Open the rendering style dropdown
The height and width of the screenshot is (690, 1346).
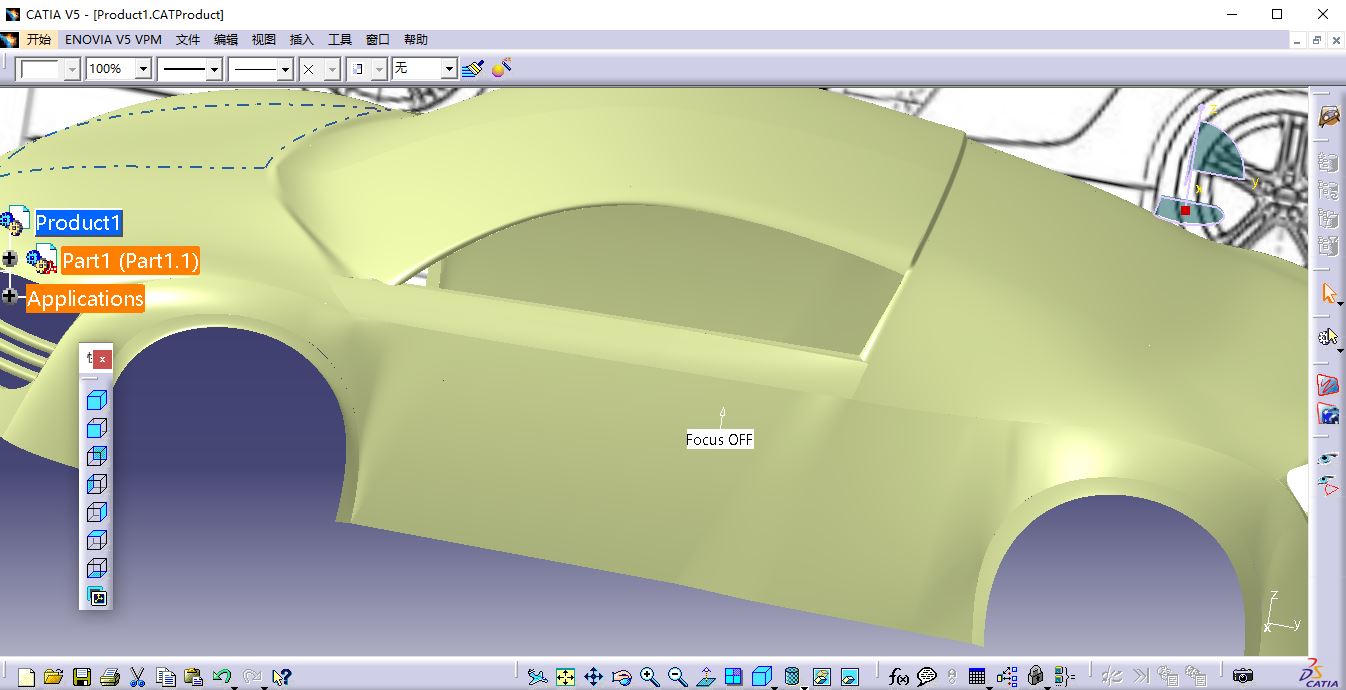[x=379, y=69]
